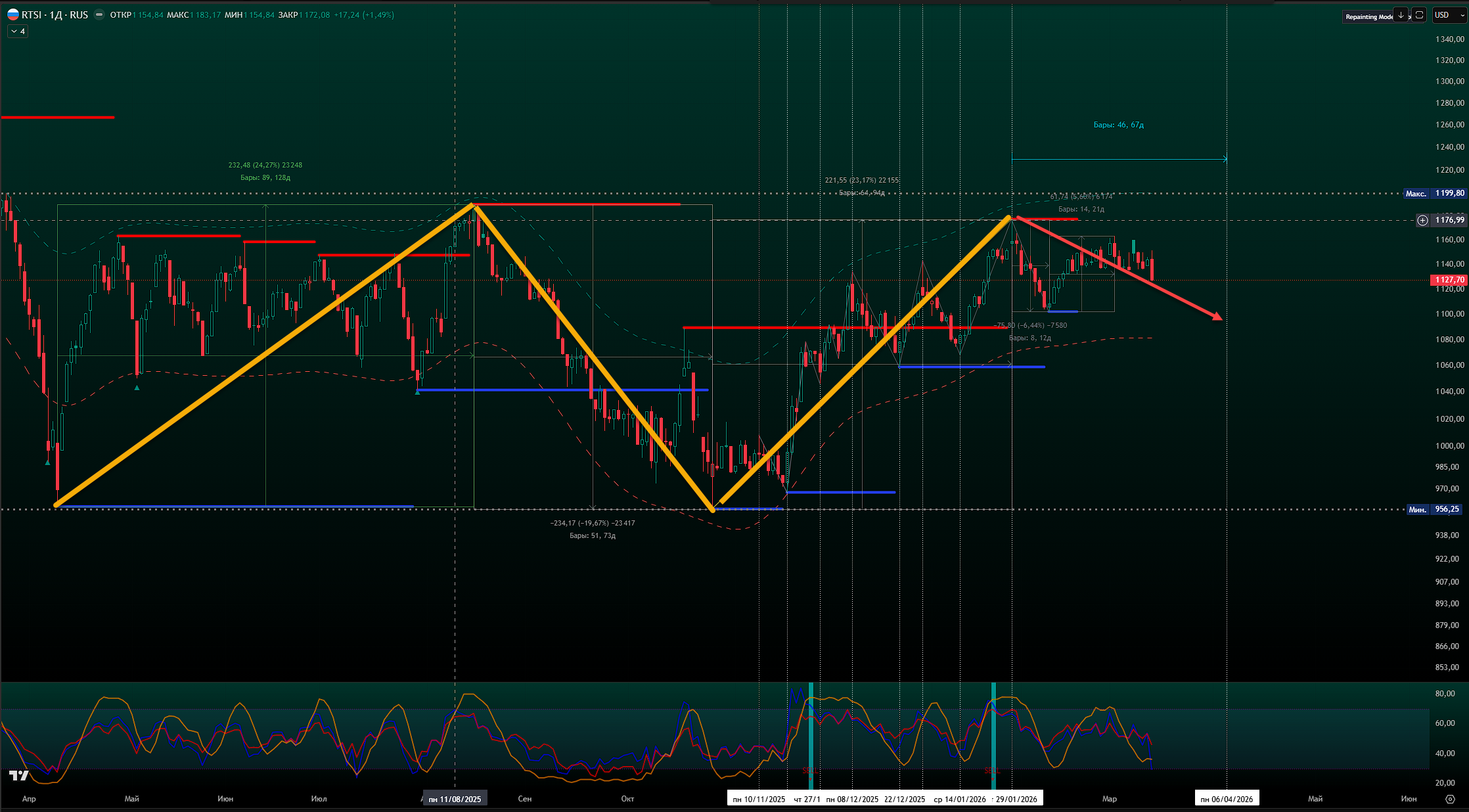The image size is (1469, 812).
Task: Click Мин. 956,25 price label
Action: (1435, 509)
